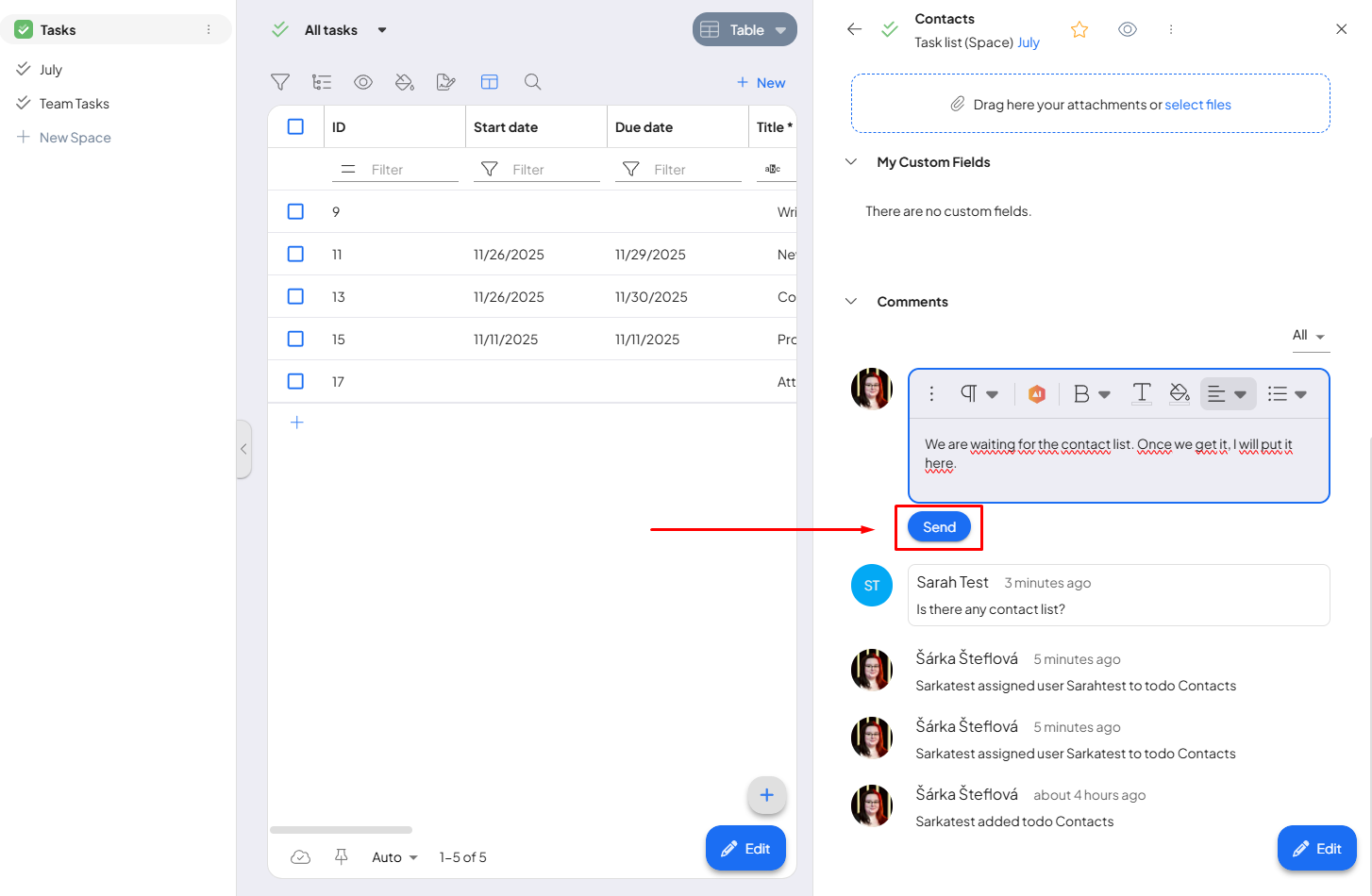This screenshot has height=896, width=1372.
Task: Send the comment with the Send button
Action: pyautogui.click(x=939, y=527)
